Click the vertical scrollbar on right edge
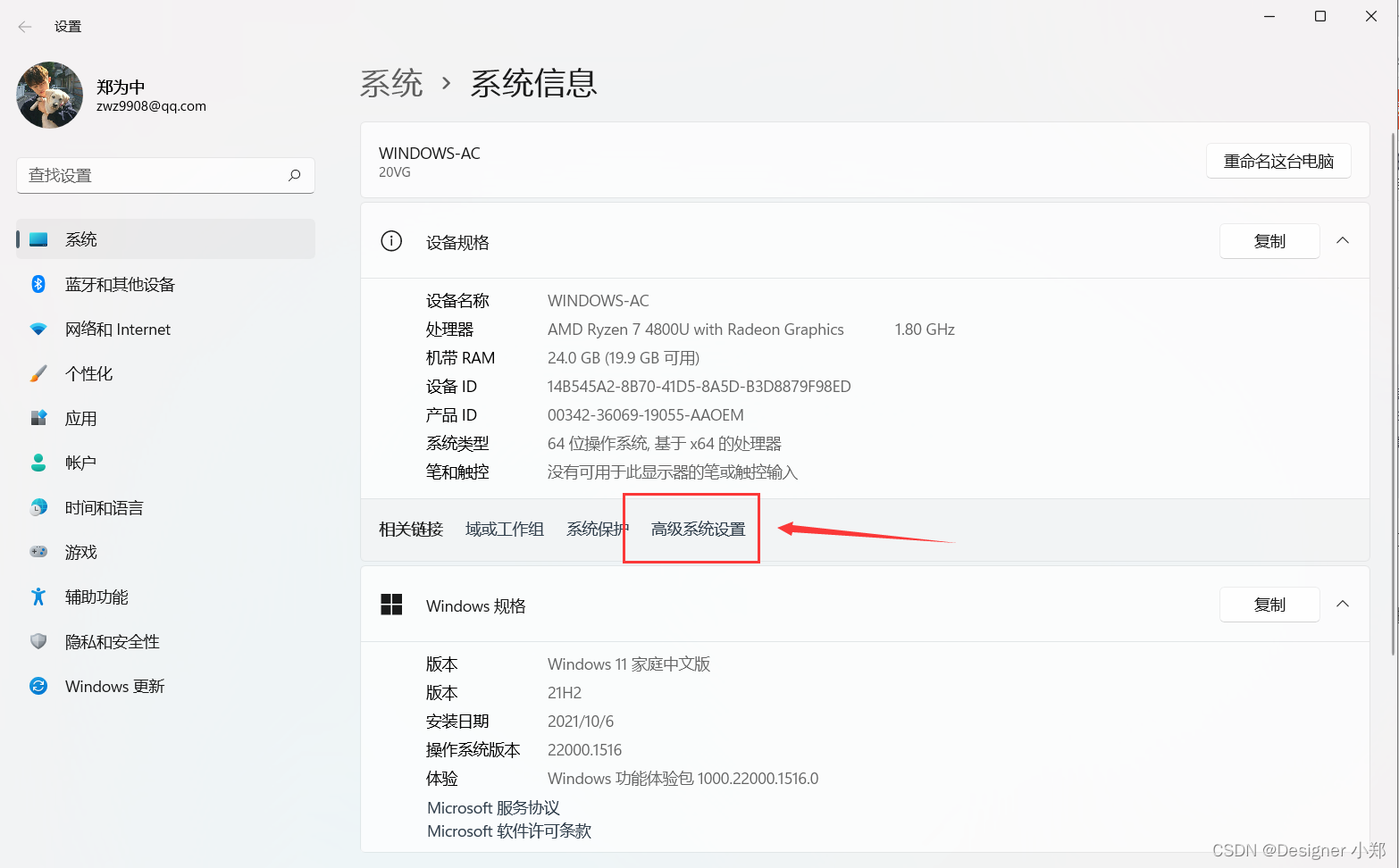 [1393, 393]
